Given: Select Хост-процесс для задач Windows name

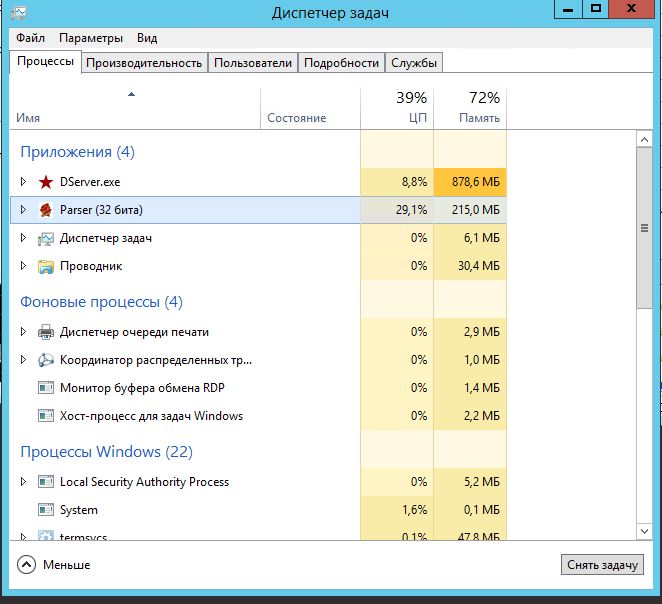Looking at the screenshot, I should point(151,416).
